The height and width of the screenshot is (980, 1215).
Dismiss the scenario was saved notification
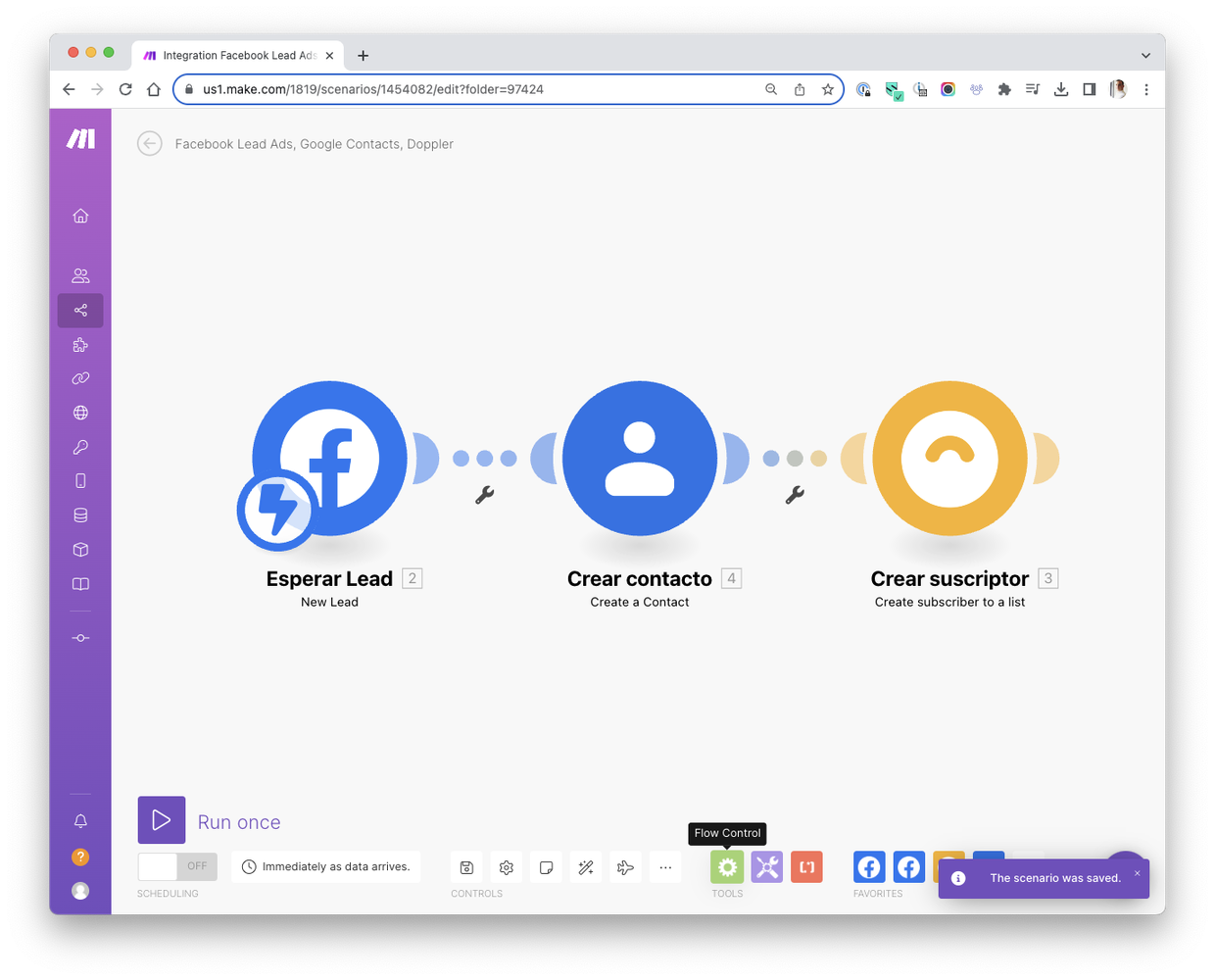pyautogui.click(x=1138, y=873)
